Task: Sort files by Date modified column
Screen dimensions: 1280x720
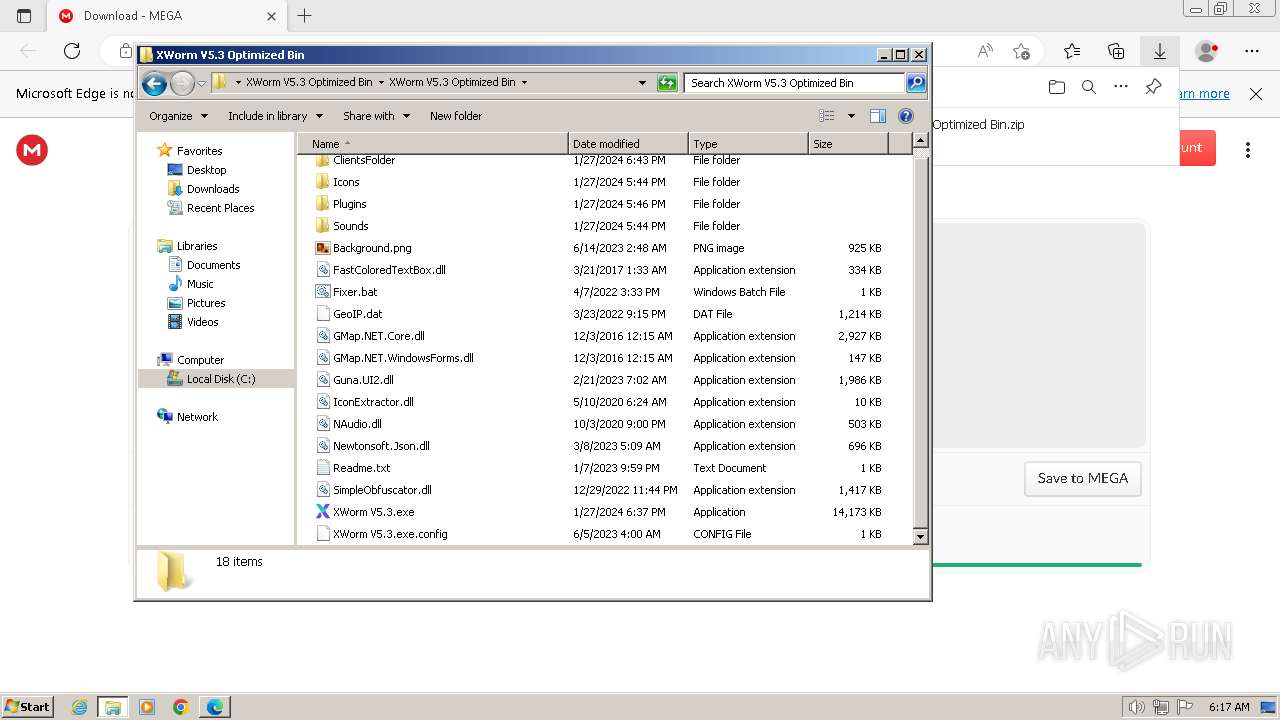Action: point(628,144)
